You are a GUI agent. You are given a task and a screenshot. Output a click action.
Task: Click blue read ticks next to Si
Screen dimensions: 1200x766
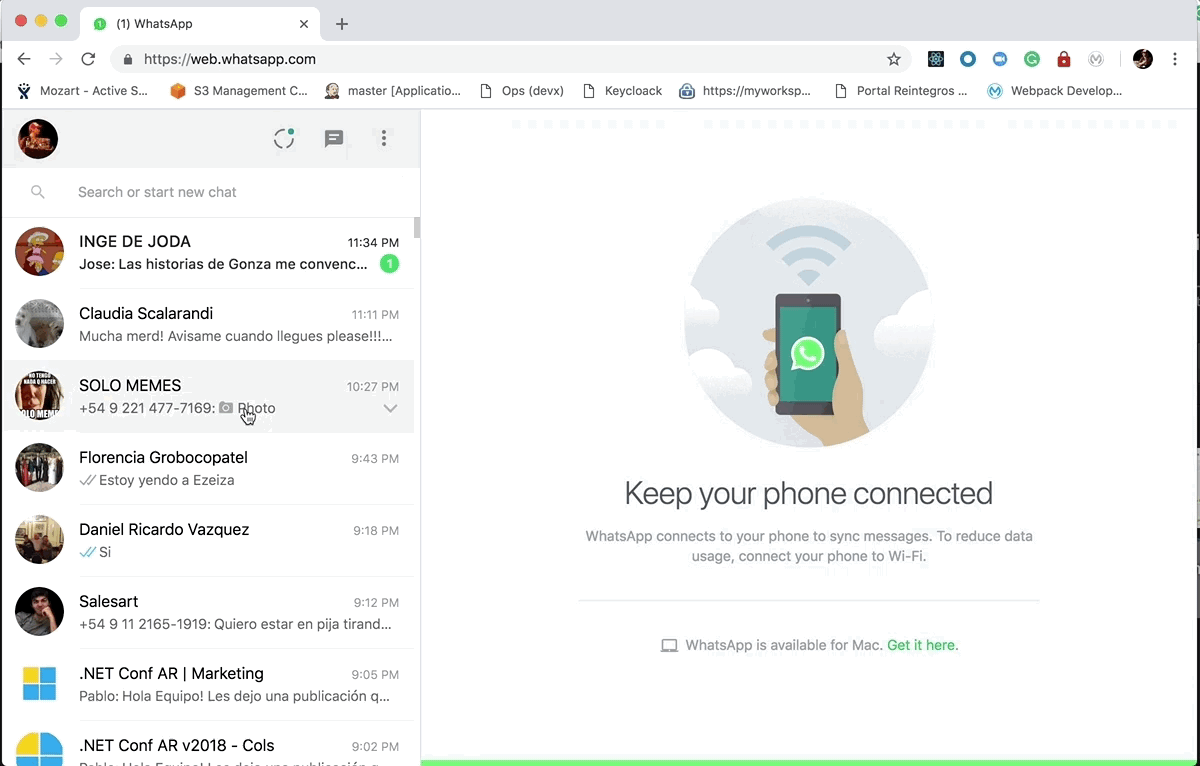[87, 552]
